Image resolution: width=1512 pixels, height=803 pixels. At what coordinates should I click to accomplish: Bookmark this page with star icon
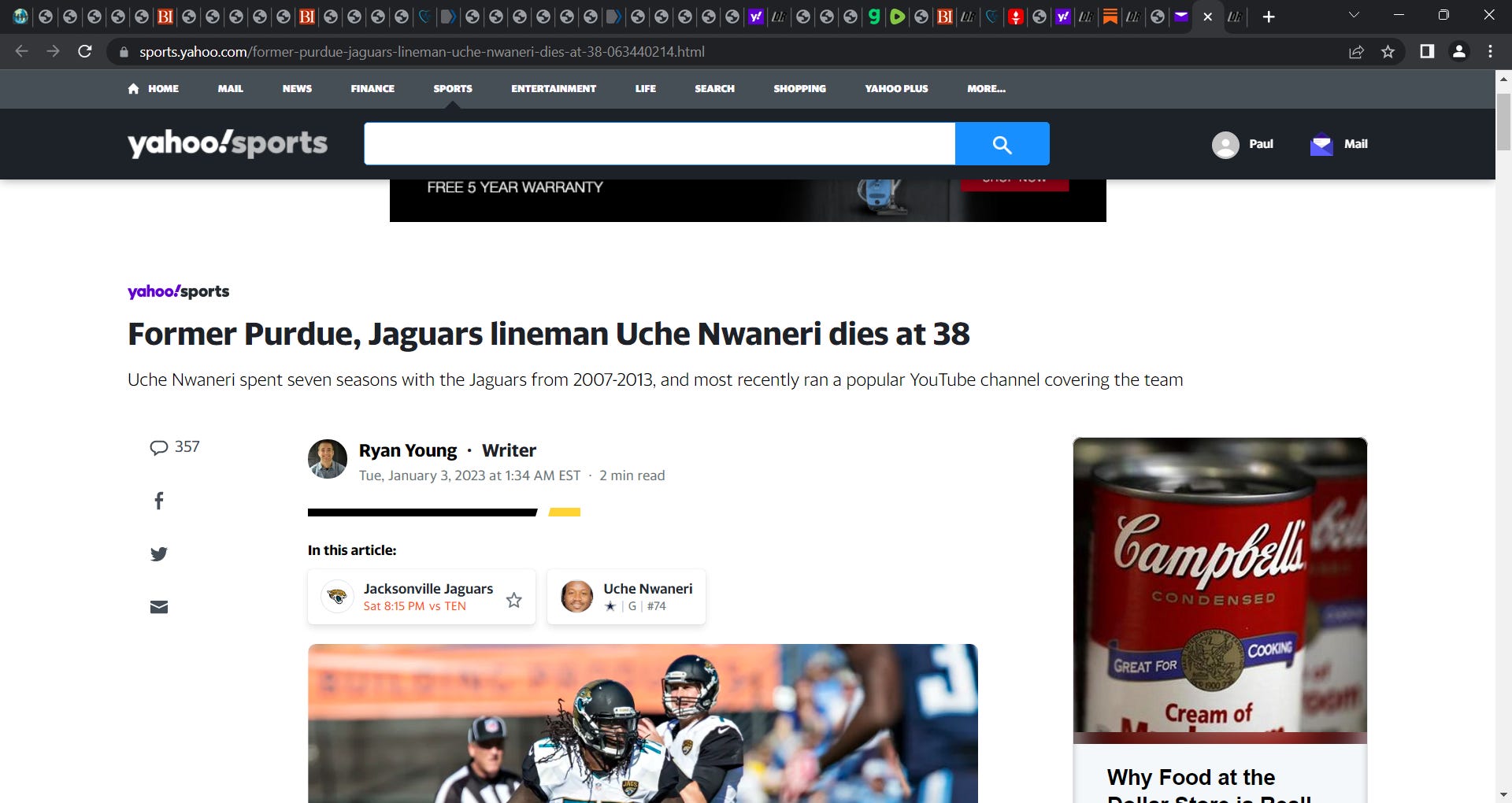click(1388, 52)
